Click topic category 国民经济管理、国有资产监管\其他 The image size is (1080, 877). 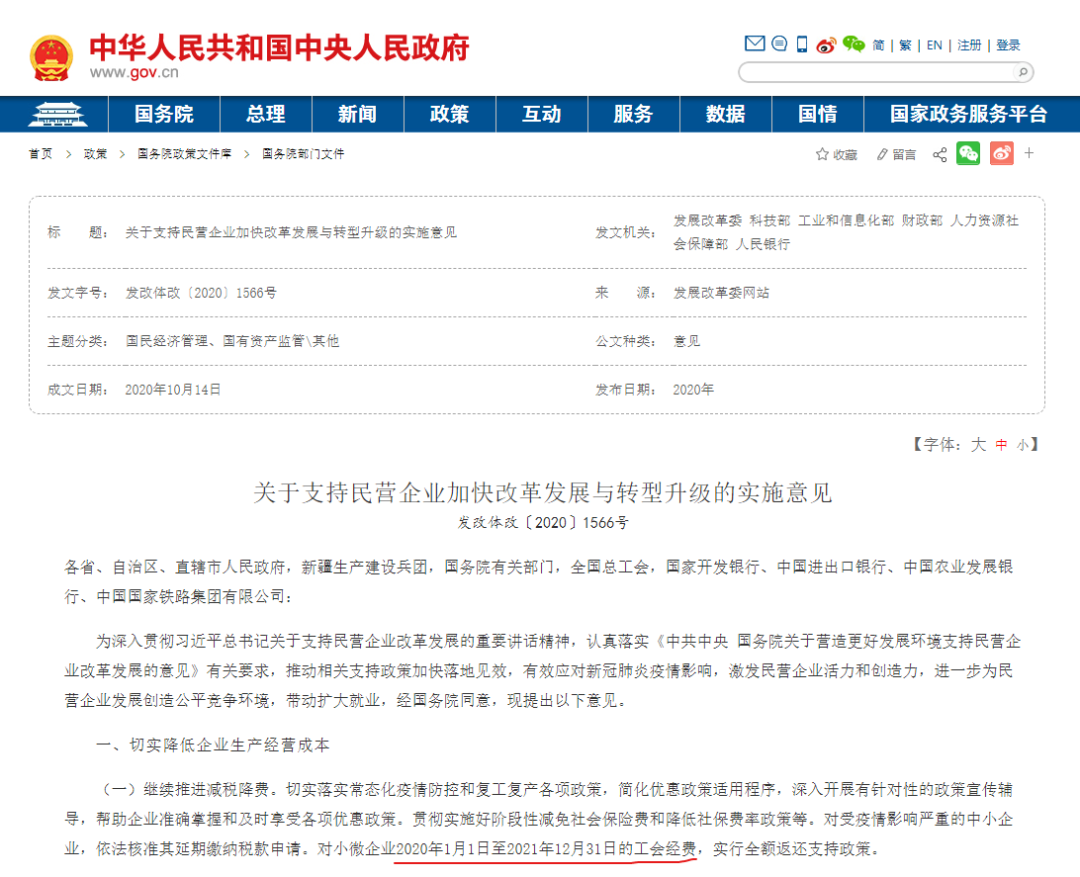coord(232,341)
